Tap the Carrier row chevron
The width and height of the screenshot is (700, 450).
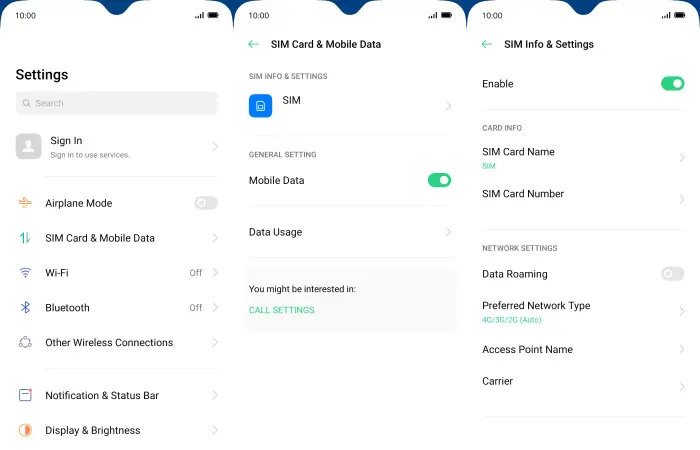(x=682, y=387)
